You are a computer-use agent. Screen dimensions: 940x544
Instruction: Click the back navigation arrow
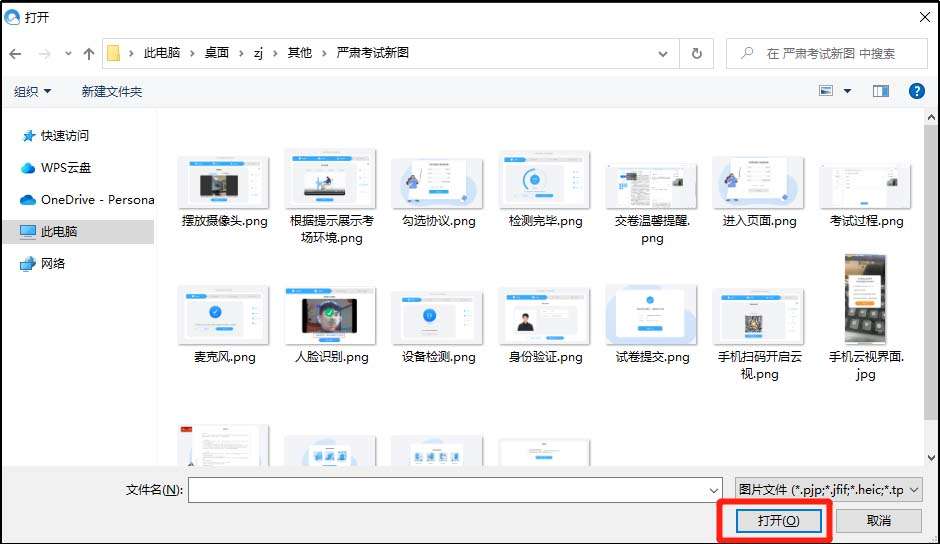(x=16, y=54)
